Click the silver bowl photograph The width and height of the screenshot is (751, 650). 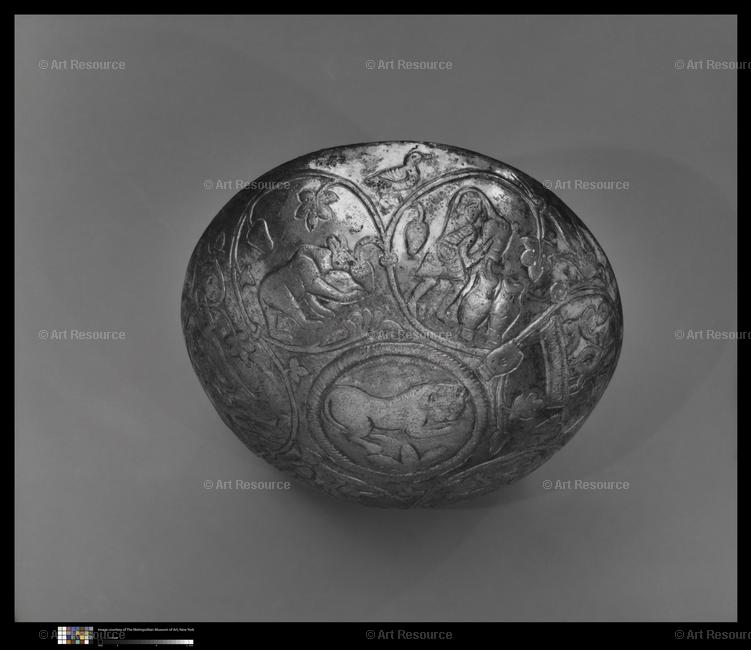pyautogui.click(x=401, y=325)
